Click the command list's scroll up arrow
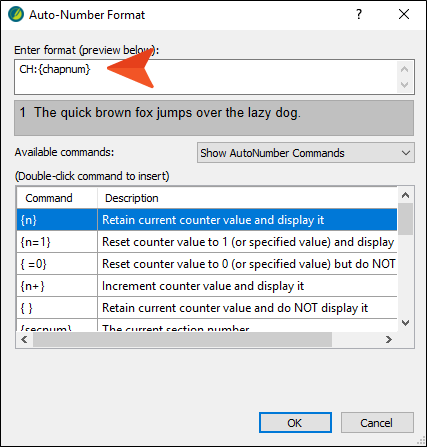427x447 pixels. pyautogui.click(x=405, y=195)
